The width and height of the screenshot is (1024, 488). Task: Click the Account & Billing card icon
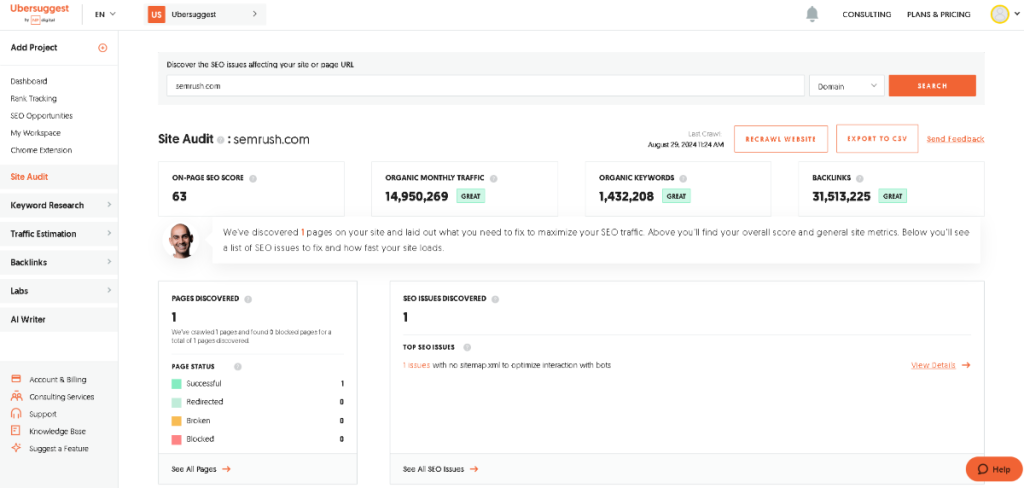click(16, 380)
